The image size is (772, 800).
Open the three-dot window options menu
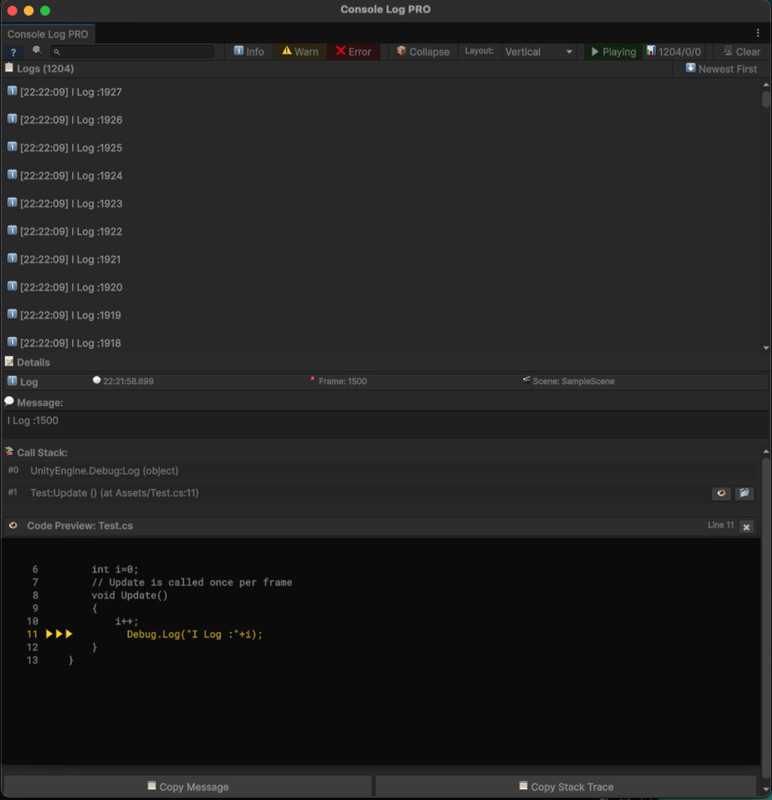tap(758, 33)
